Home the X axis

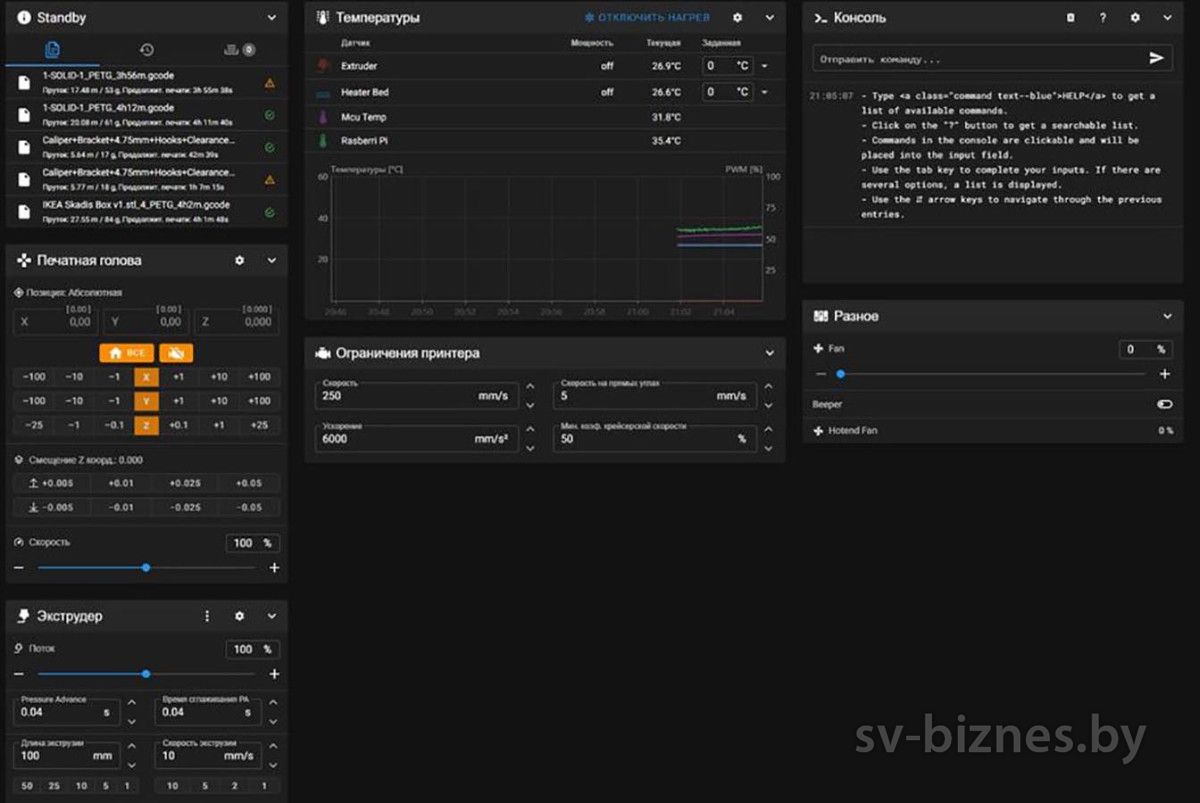(x=146, y=377)
